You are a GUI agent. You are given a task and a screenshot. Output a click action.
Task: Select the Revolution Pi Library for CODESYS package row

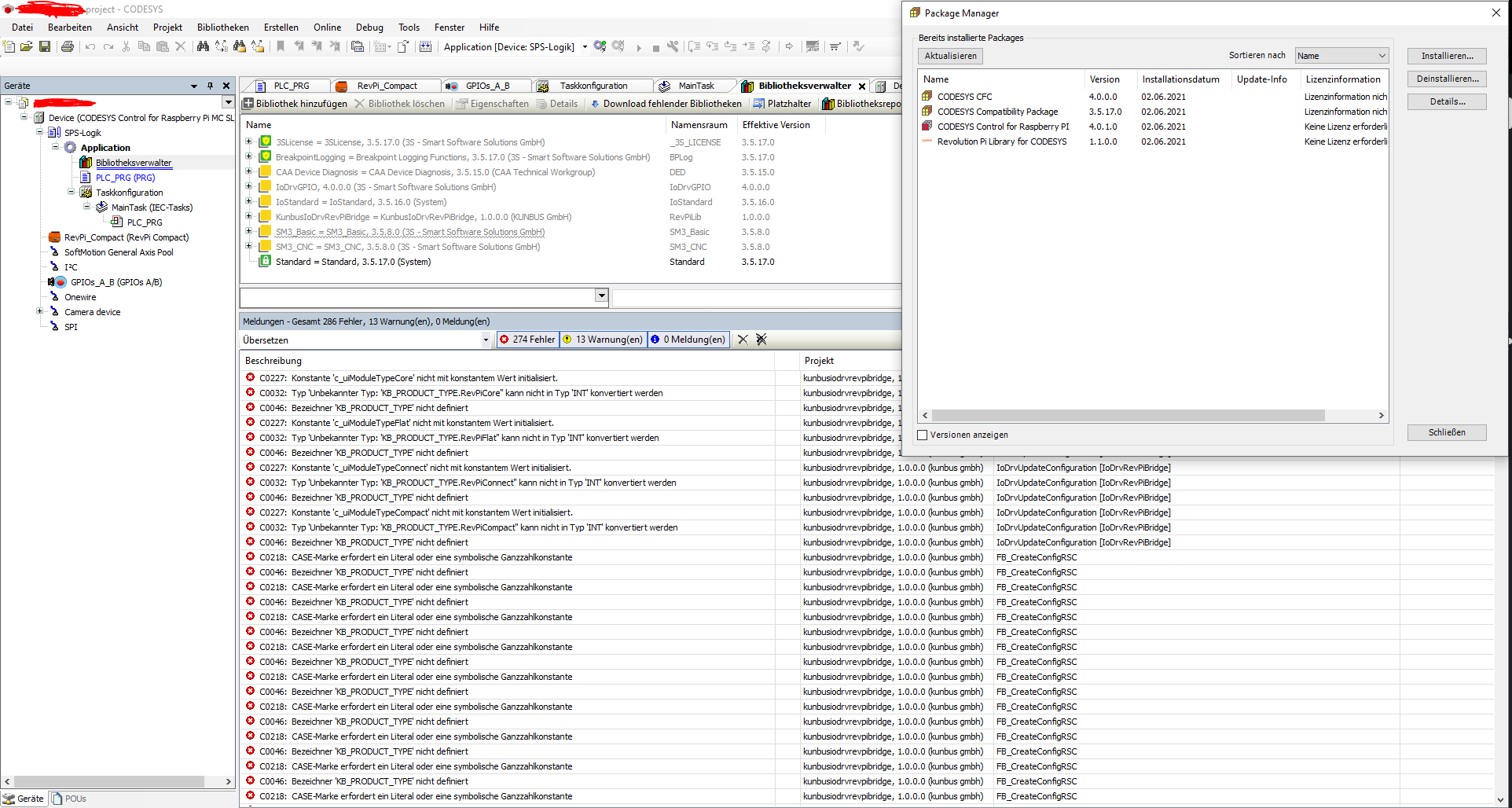click(x=1154, y=141)
